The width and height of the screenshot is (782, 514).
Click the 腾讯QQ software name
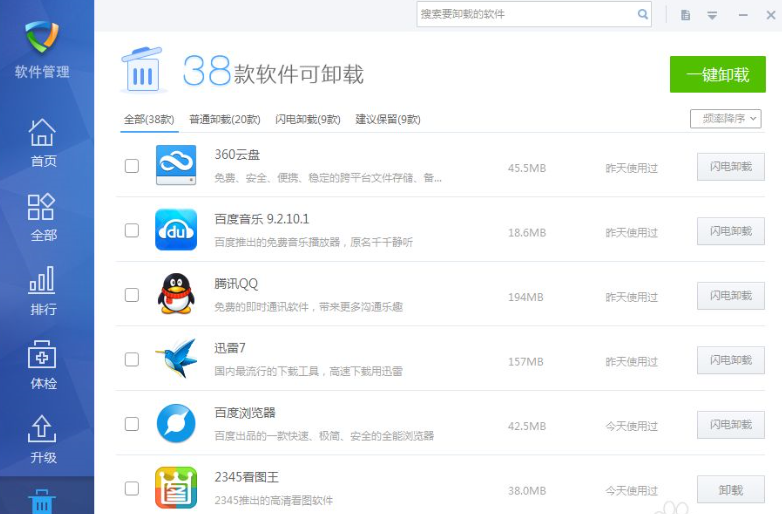pos(236,284)
